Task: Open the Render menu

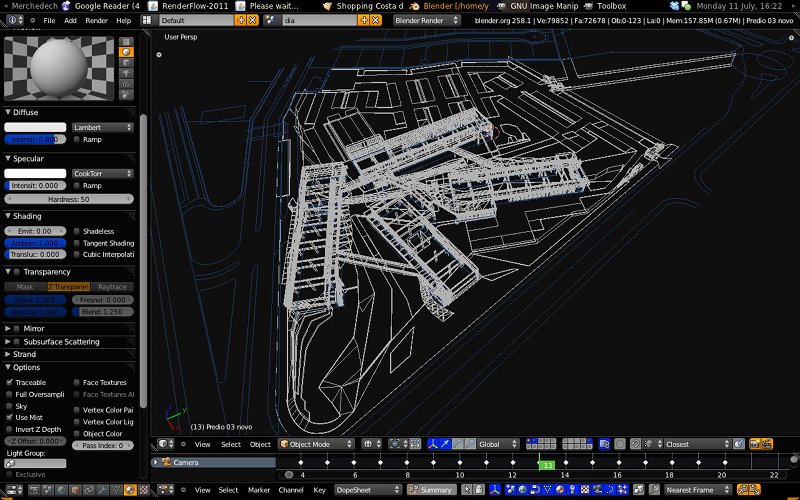Action: coord(96,20)
